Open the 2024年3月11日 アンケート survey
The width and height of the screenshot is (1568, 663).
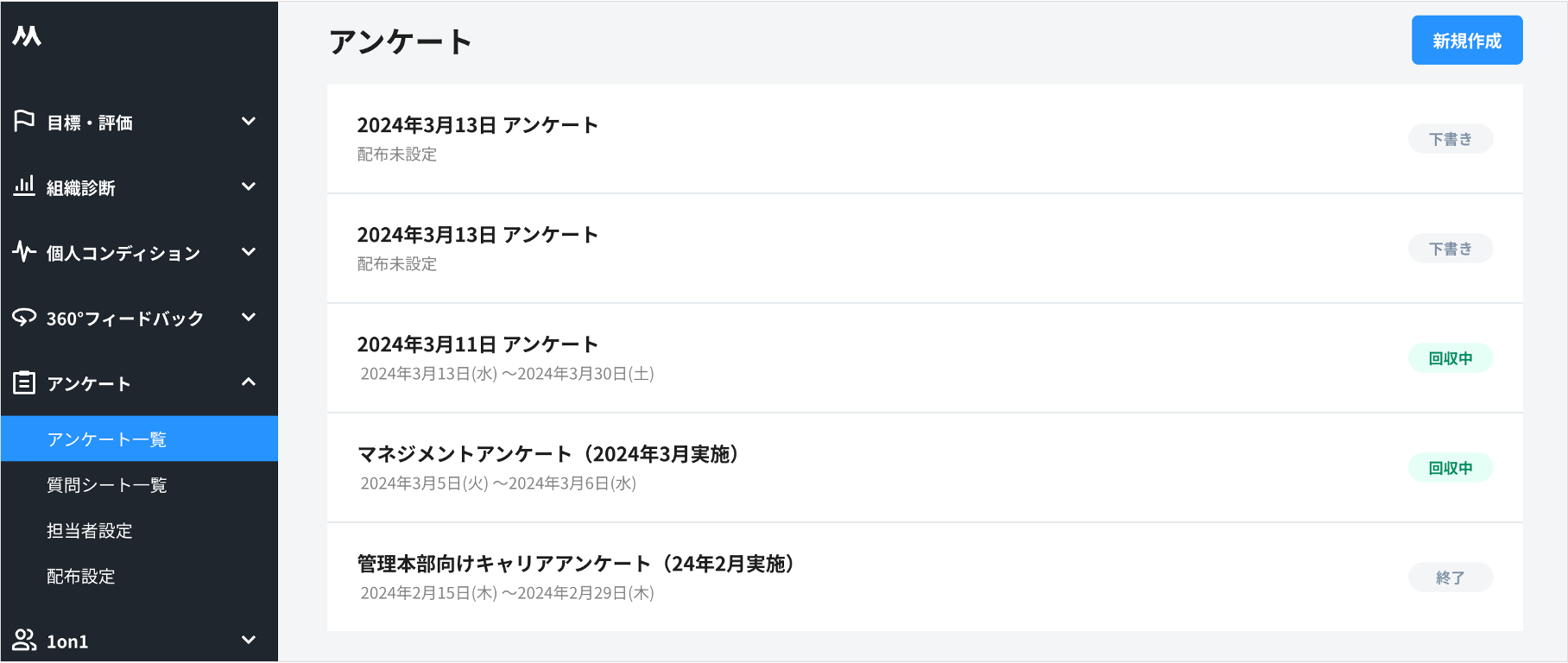(x=477, y=344)
